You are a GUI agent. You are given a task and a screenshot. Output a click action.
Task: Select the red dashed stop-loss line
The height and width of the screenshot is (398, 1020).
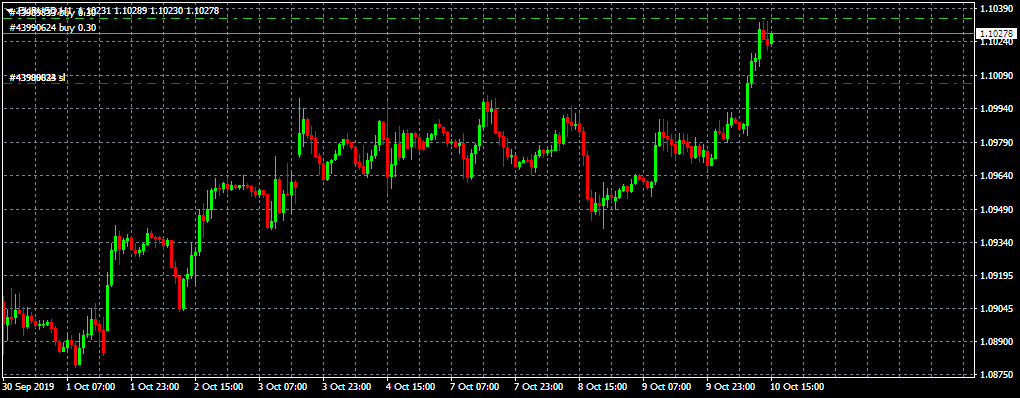(488, 83)
